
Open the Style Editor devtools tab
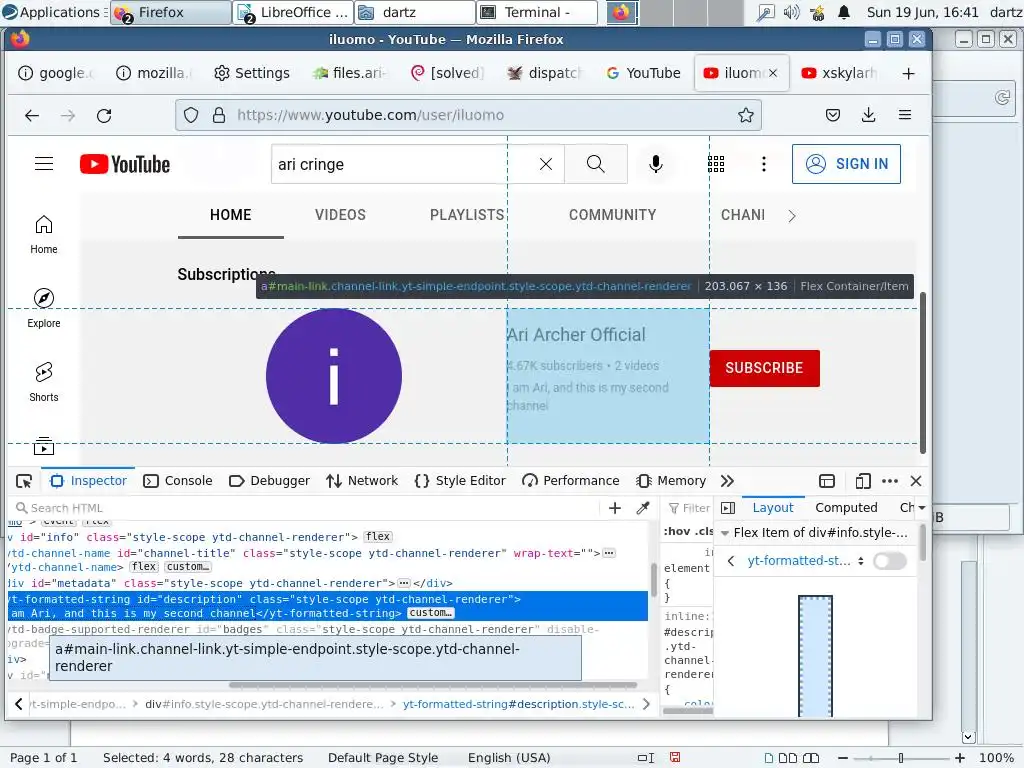(460, 481)
